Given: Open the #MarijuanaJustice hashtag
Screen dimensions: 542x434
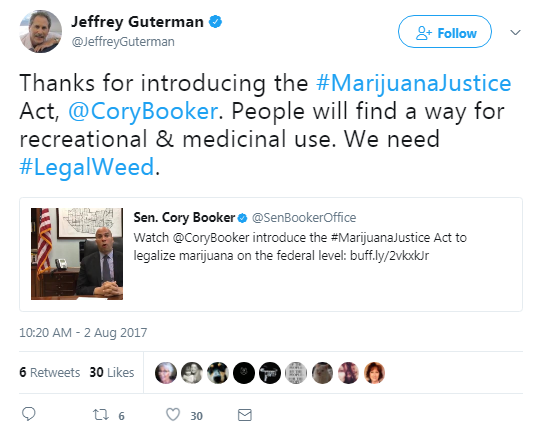Looking at the screenshot, I should (x=414, y=83).
